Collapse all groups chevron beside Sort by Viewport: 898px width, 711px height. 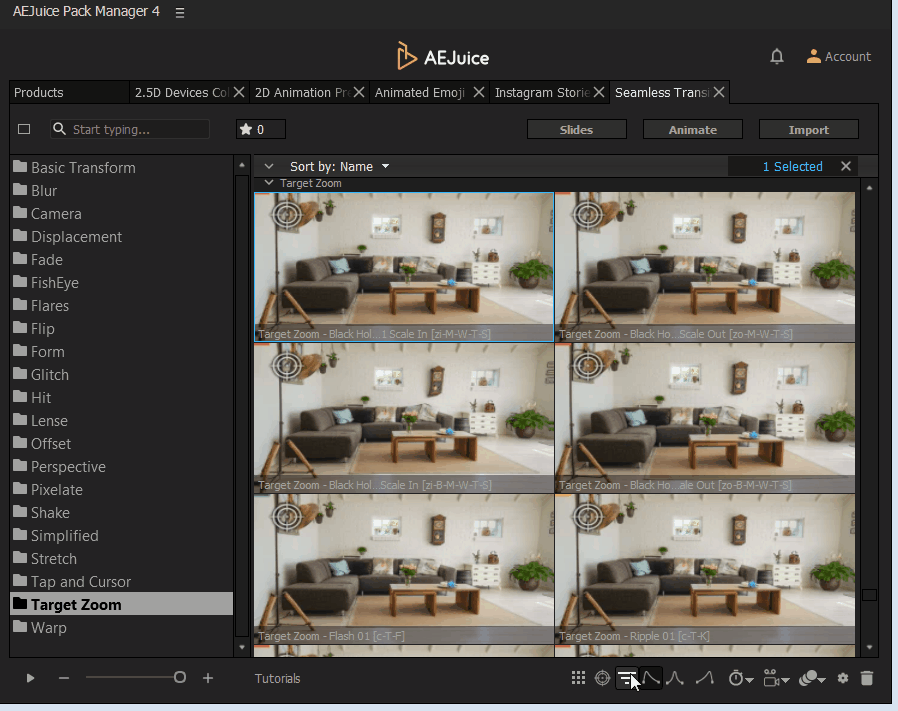pyautogui.click(x=269, y=167)
